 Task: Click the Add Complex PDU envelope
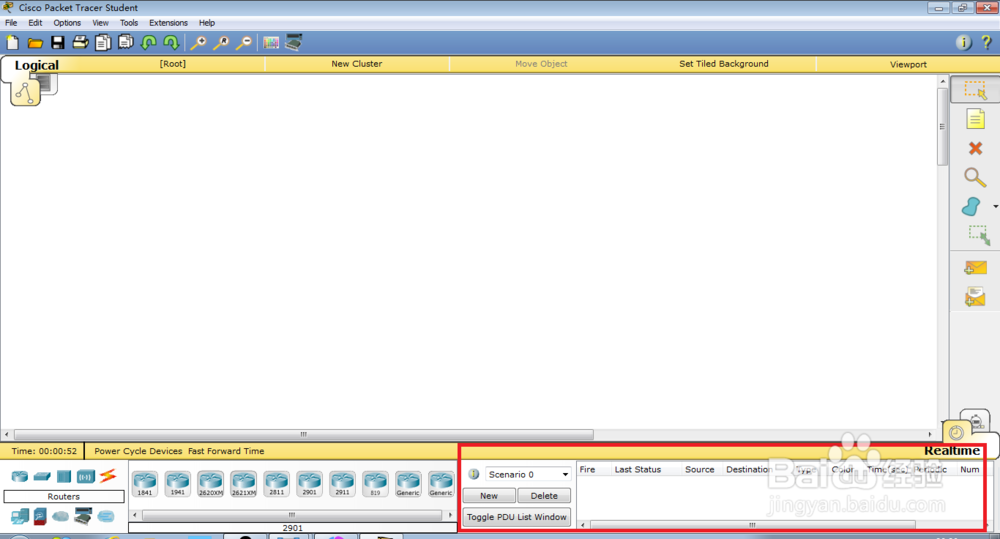[975, 297]
